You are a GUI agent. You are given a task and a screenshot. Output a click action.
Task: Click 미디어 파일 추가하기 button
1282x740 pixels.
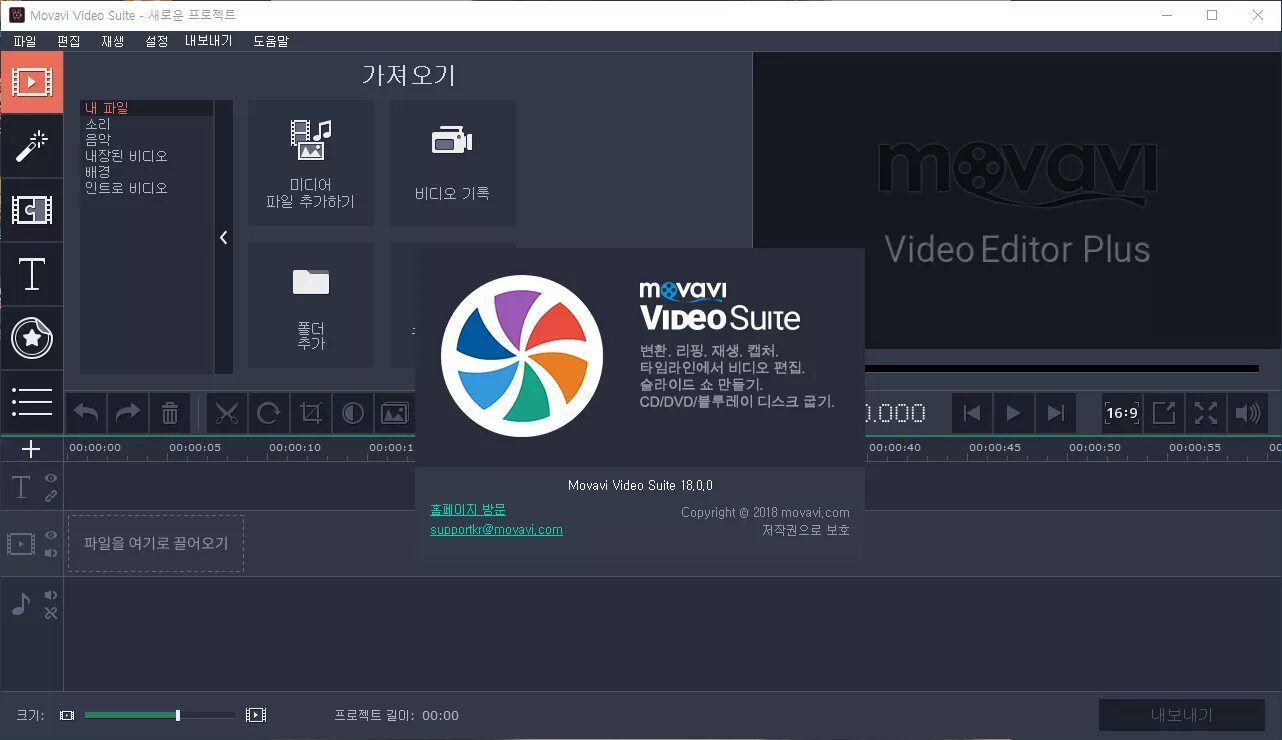311,163
